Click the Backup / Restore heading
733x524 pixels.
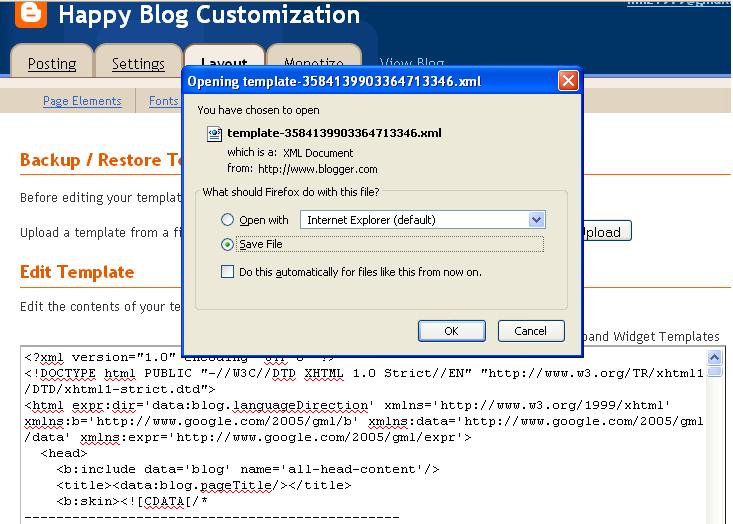[x=101, y=160]
